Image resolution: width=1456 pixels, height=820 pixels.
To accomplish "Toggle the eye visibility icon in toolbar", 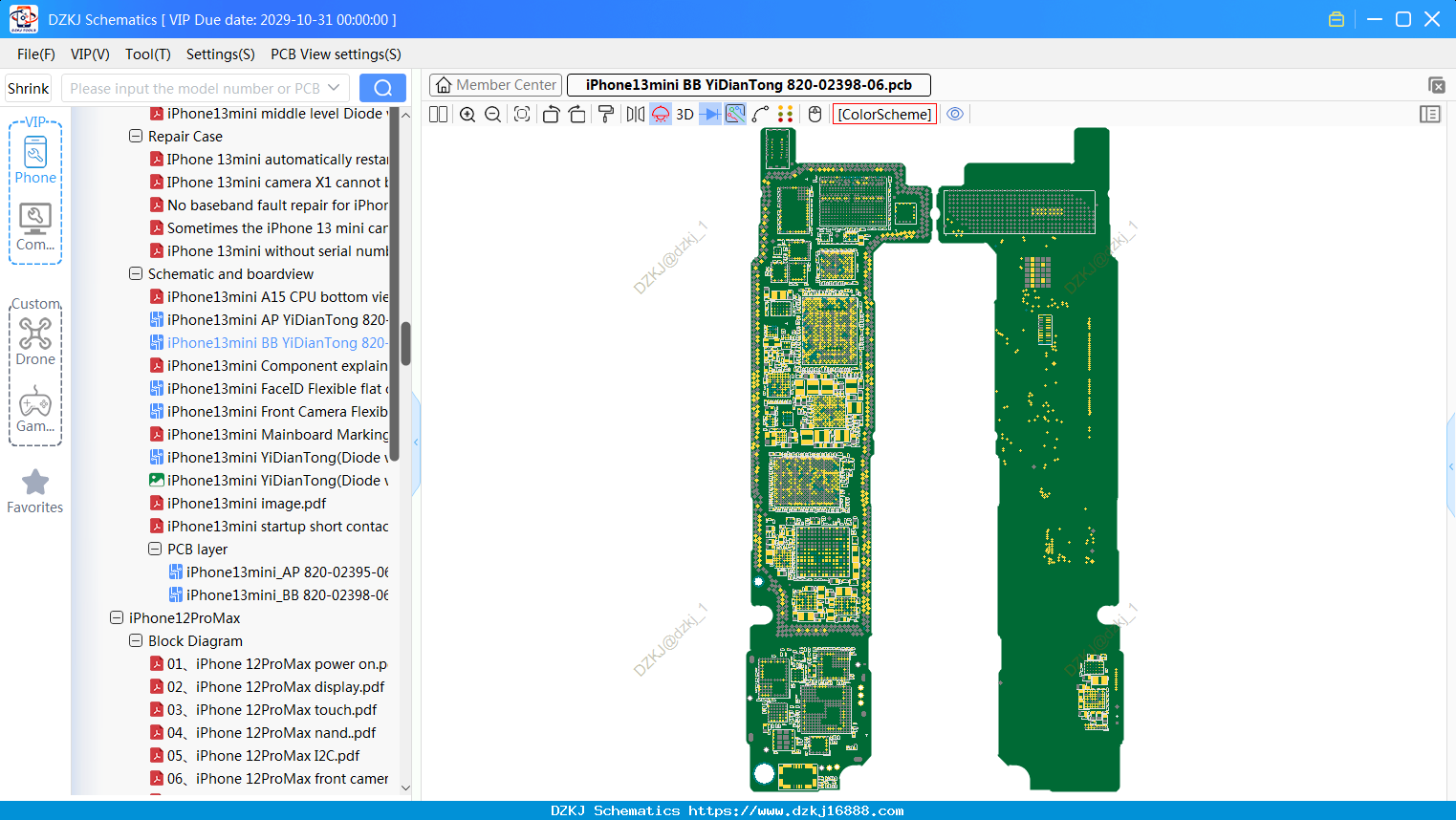I will click(955, 114).
